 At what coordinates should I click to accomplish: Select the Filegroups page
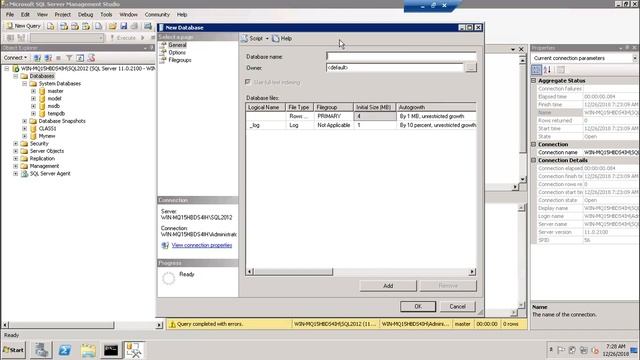tap(180, 60)
